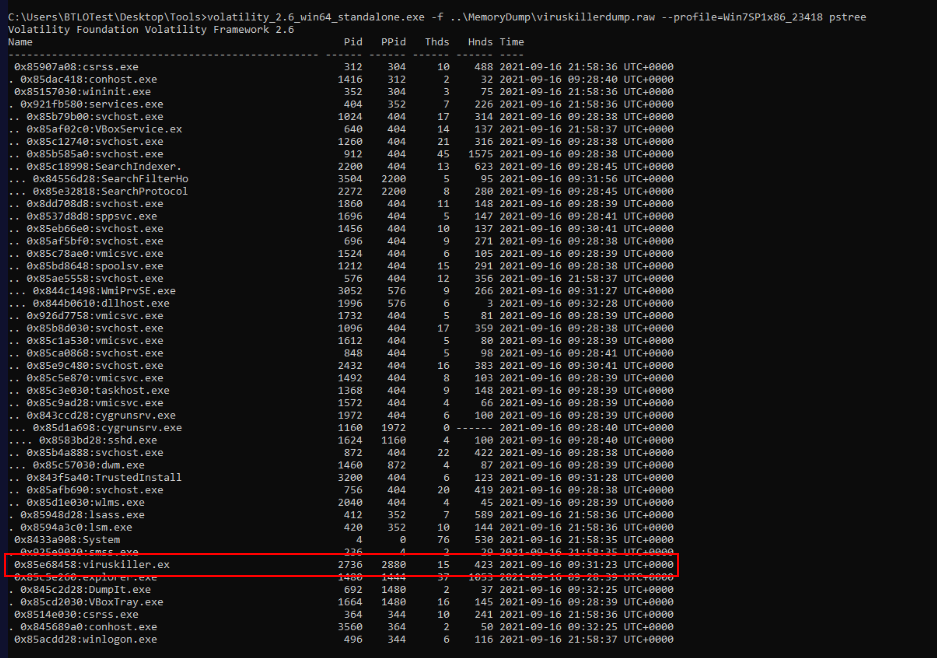
Task: Click the 0x85c9ad28:vmicsvc.exe entry
Action: point(95,403)
